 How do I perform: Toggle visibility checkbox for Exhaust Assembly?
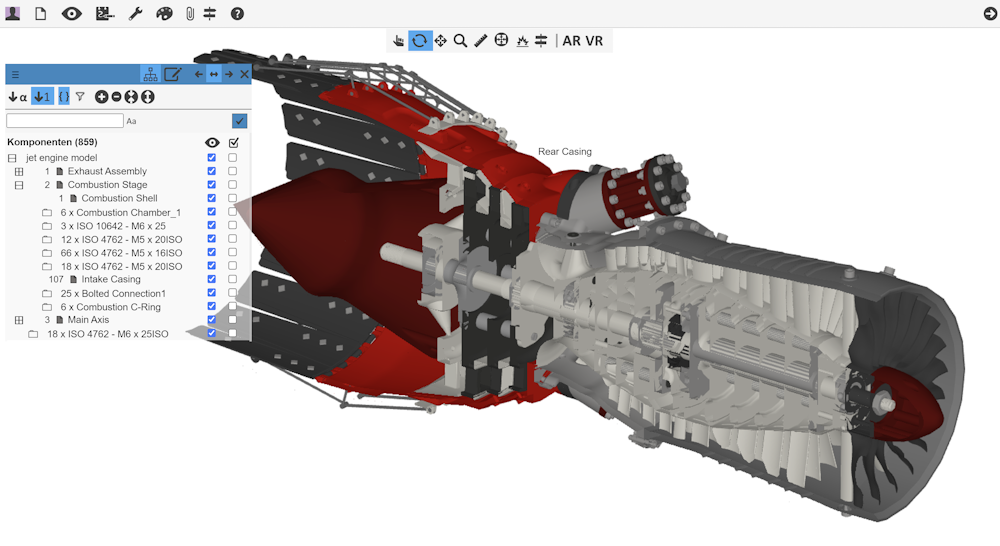pyautogui.click(x=211, y=171)
